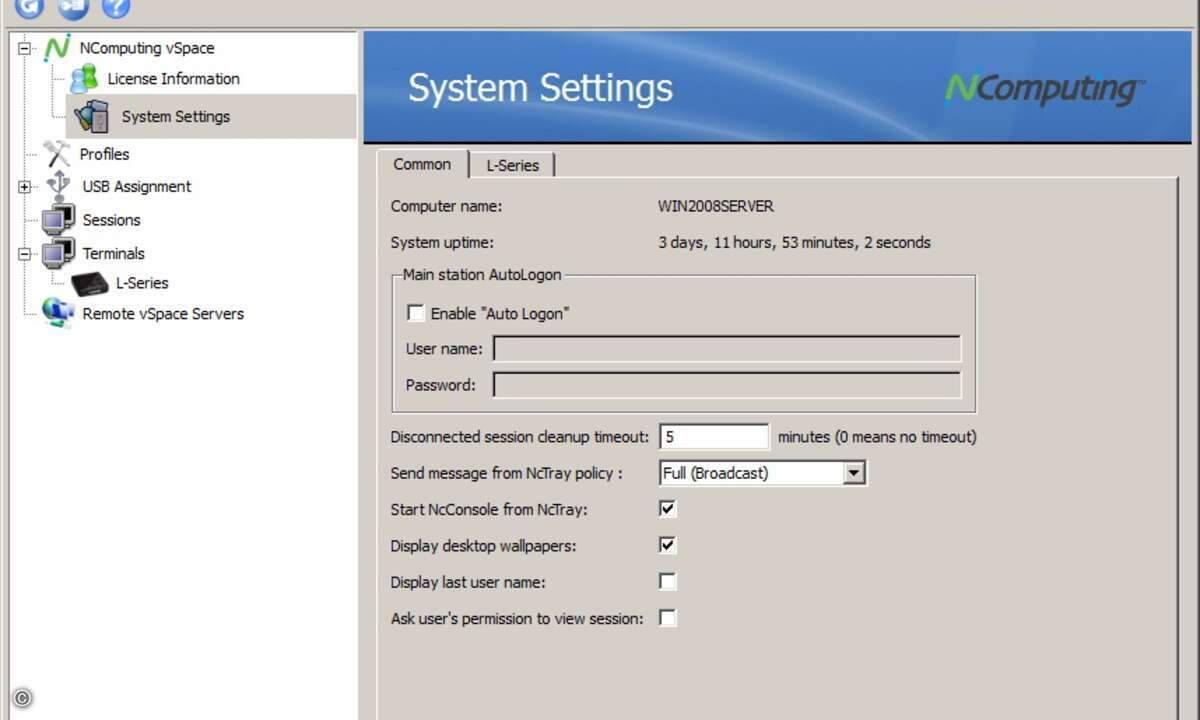
Task: Click the Password input field
Action: point(727,385)
